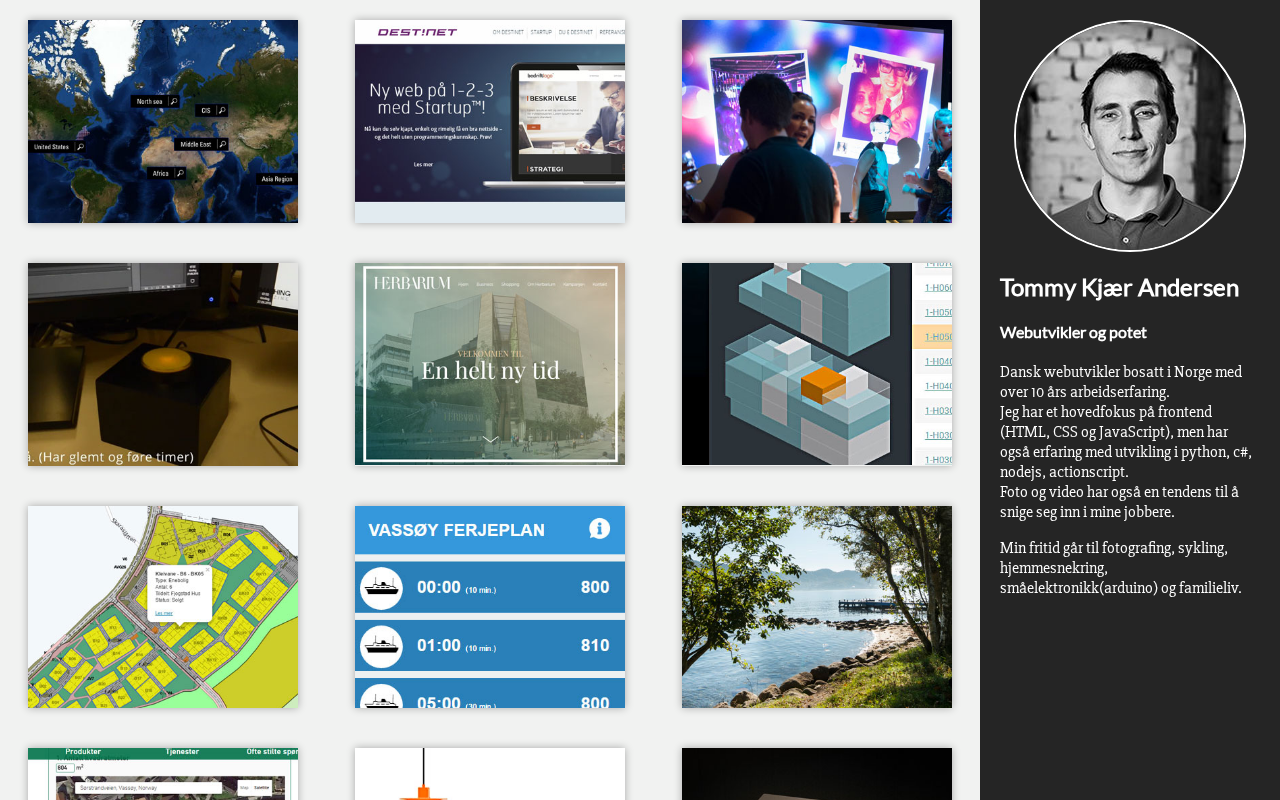
Task: Open the yellow-green property plot map thumbnail
Action: [163, 607]
